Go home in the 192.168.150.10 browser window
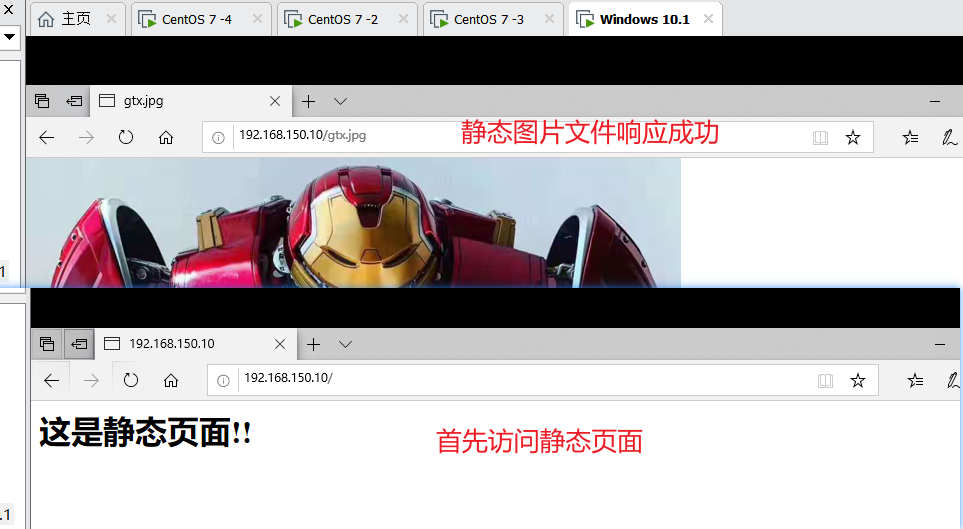Viewport: 963px width, 529px height. point(171,381)
